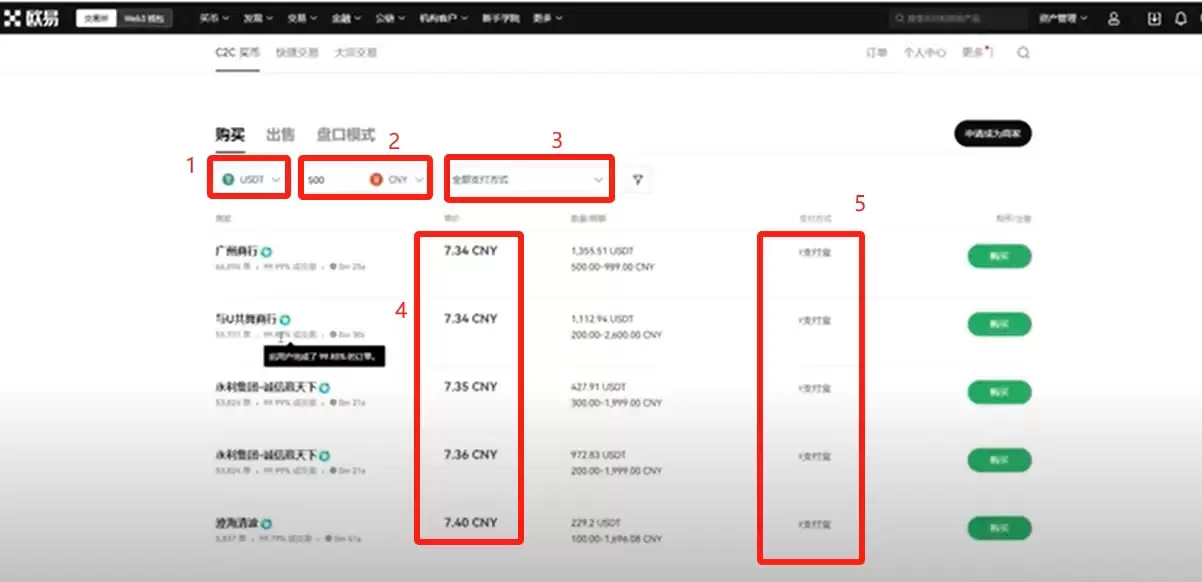Click the OKX logo
This screenshot has height=582, width=1202.
33,16
